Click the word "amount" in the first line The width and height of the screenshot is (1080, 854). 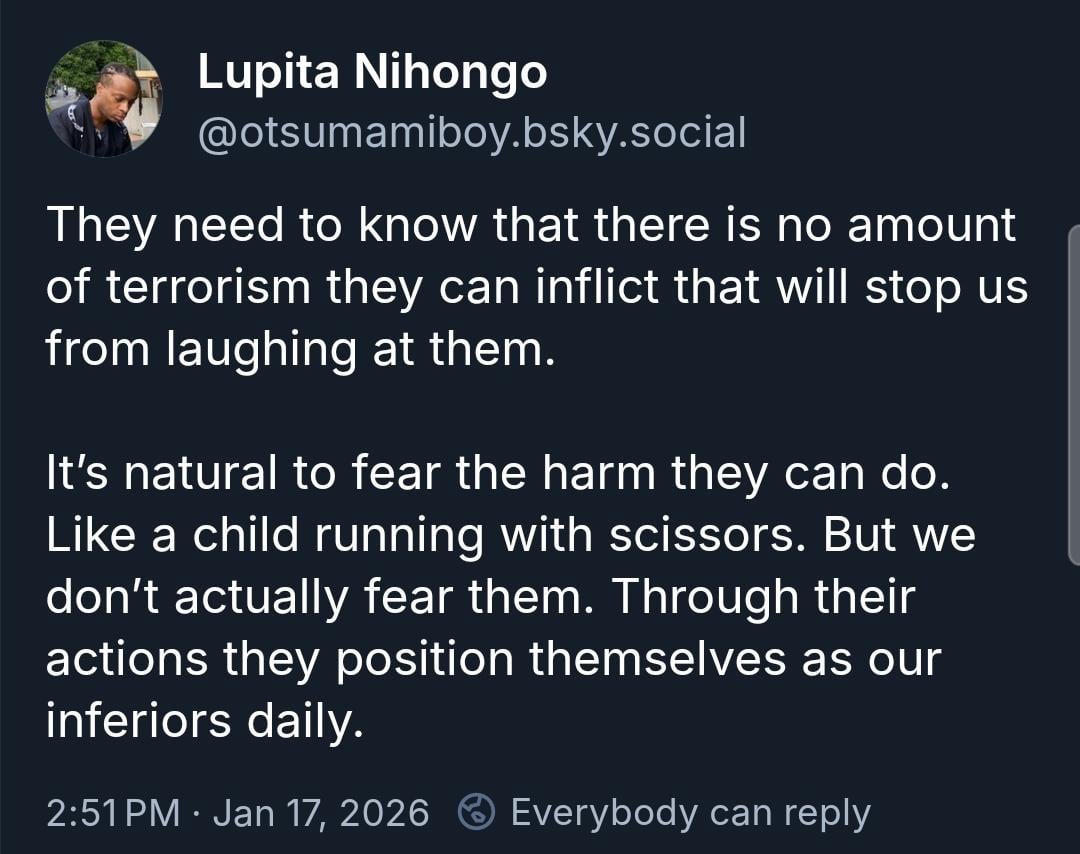(931, 224)
